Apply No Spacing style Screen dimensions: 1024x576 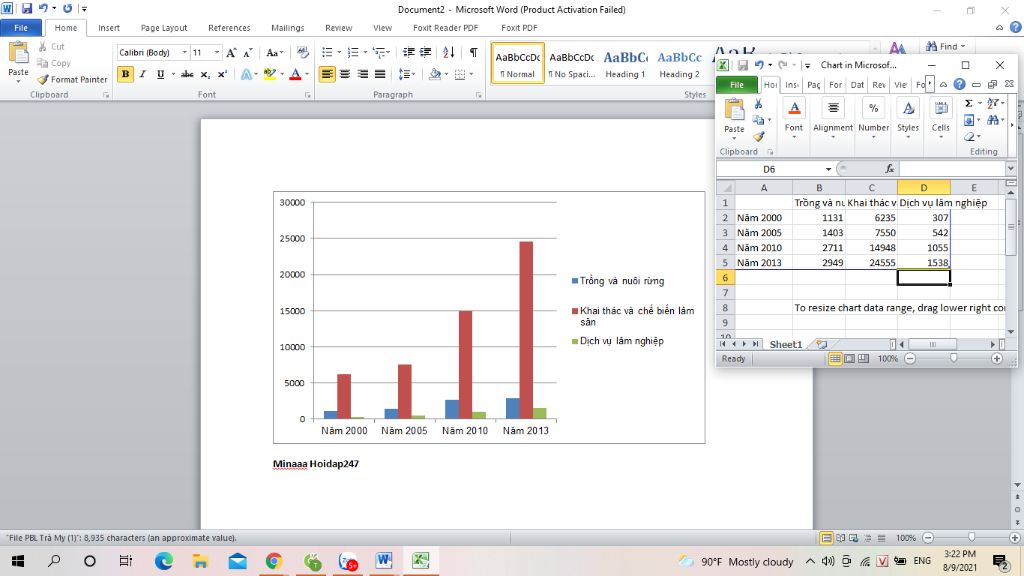coord(571,63)
